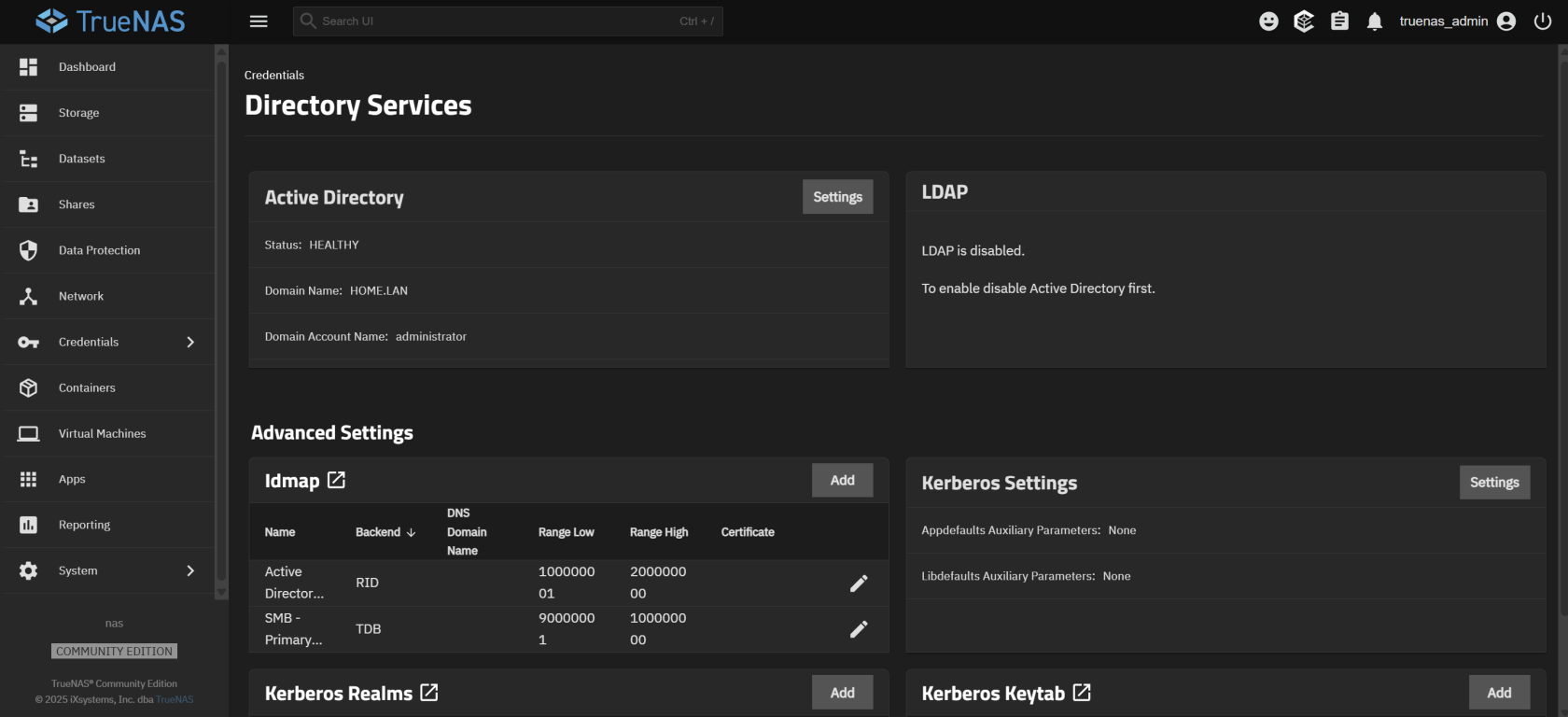Click the power button icon

(x=1543, y=21)
